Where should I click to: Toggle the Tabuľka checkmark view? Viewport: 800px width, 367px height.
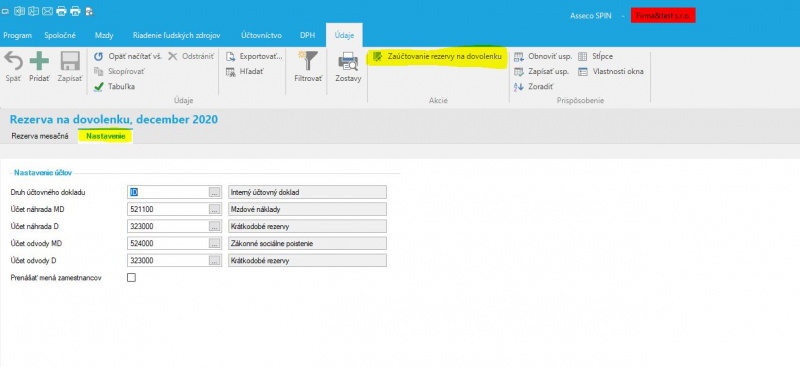click(x=114, y=87)
